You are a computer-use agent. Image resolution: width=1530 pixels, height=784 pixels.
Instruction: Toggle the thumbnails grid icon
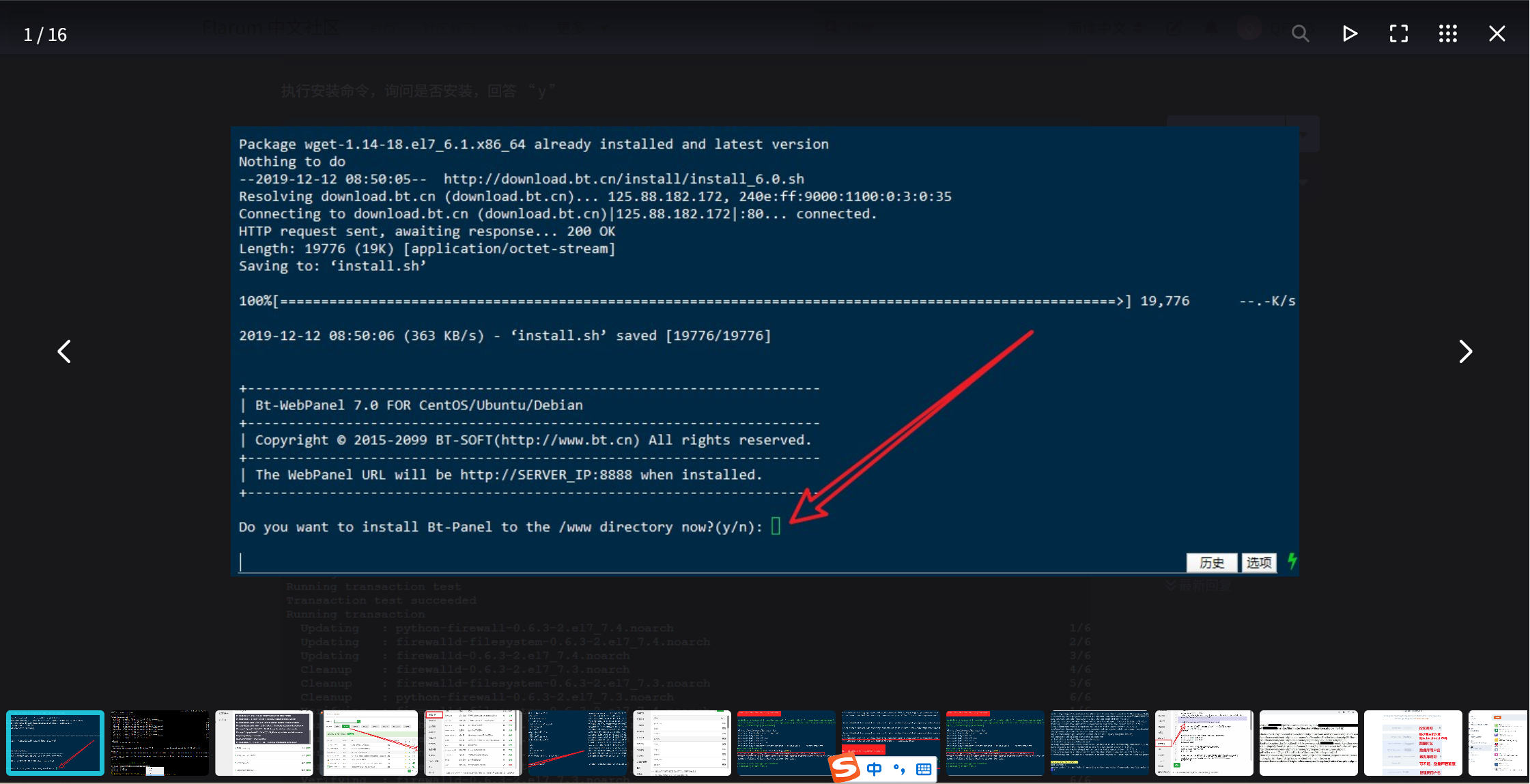[x=1447, y=33]
